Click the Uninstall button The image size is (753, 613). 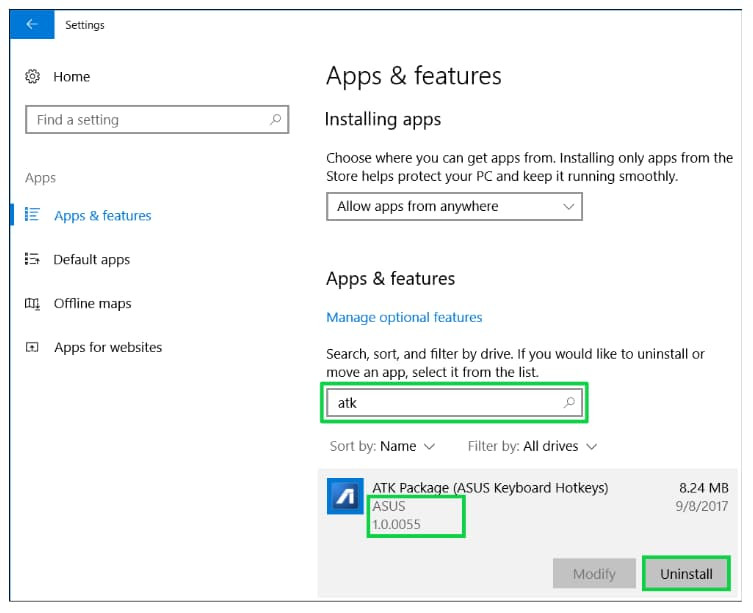(686, 574)
